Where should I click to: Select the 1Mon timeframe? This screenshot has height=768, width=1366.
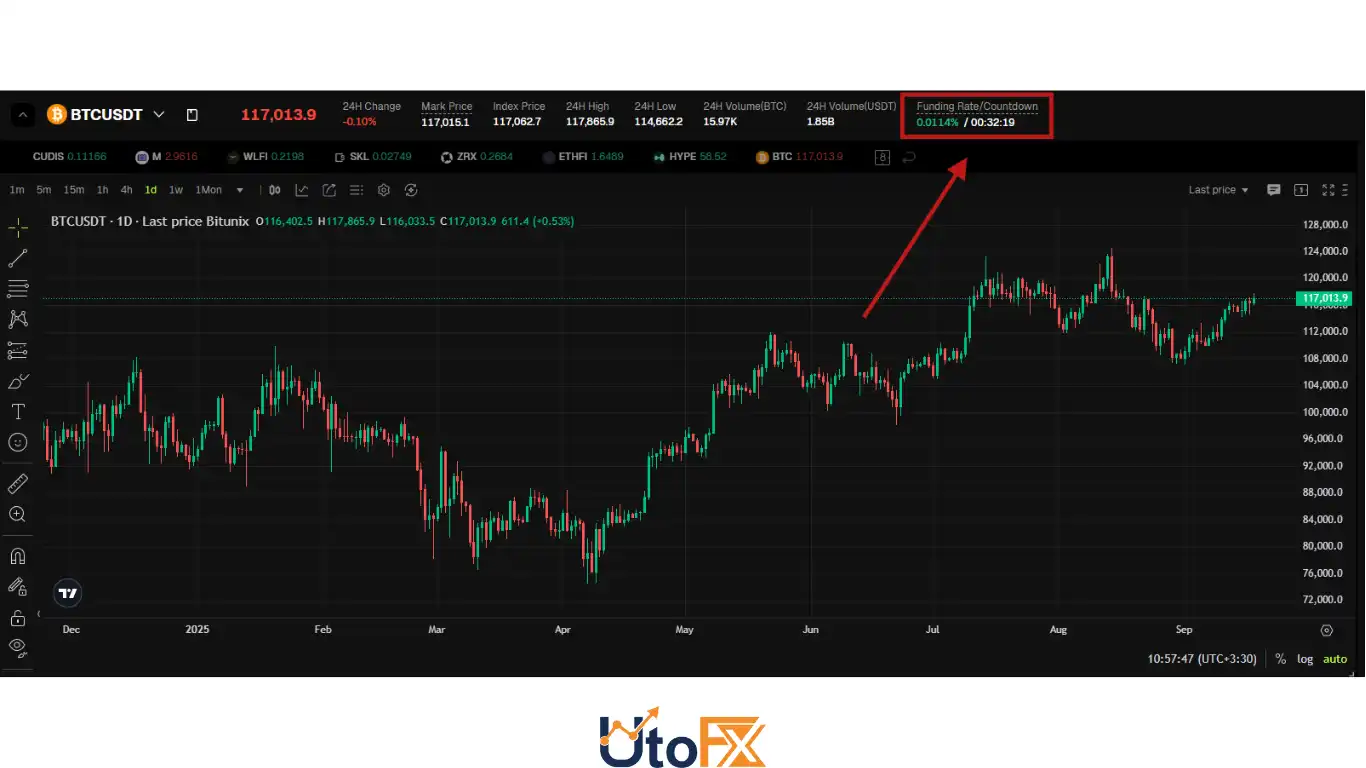click(x=209, y=190)
